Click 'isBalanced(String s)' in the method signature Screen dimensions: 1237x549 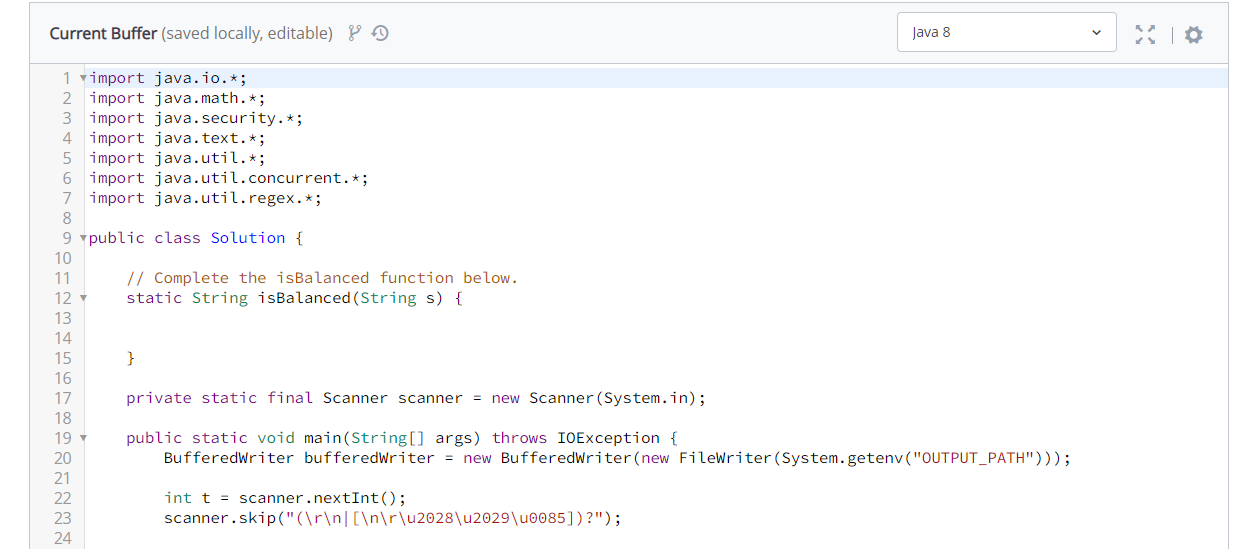coord(350,298)
